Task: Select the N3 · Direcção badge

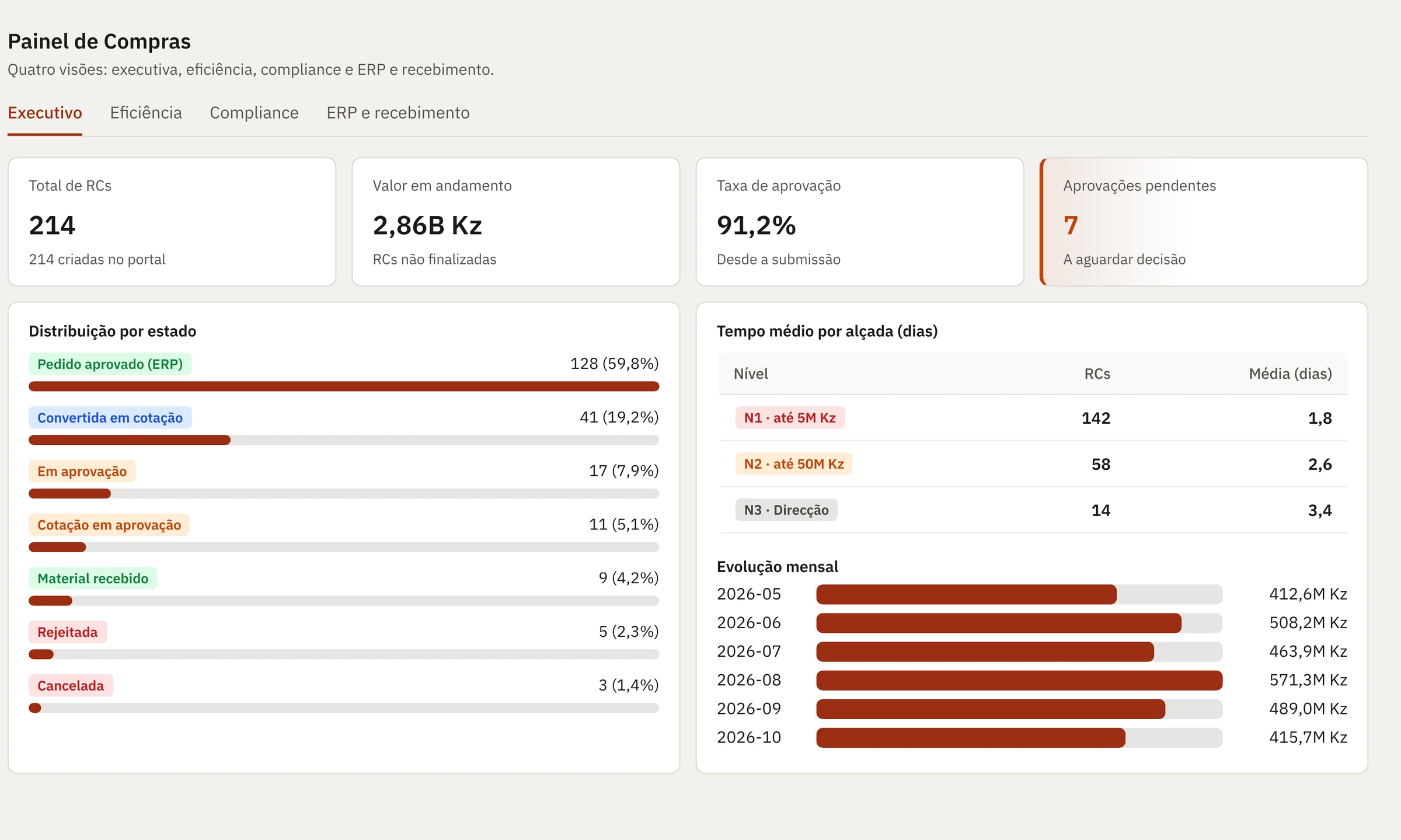Action: 786,510
